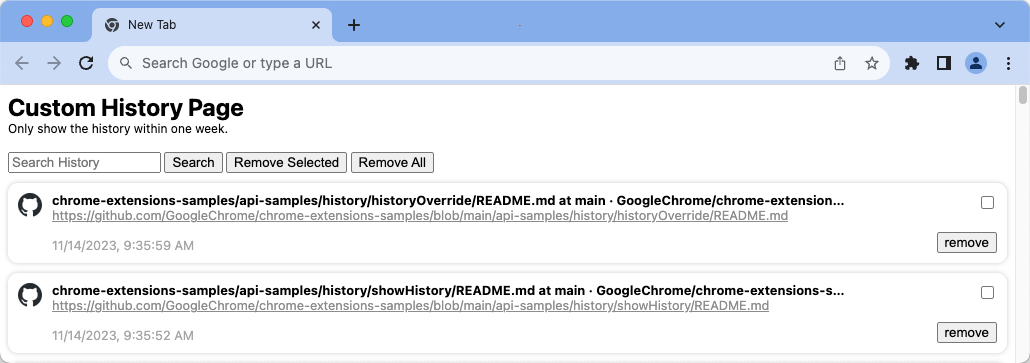Close the New Tab tab

click(315, 25)
